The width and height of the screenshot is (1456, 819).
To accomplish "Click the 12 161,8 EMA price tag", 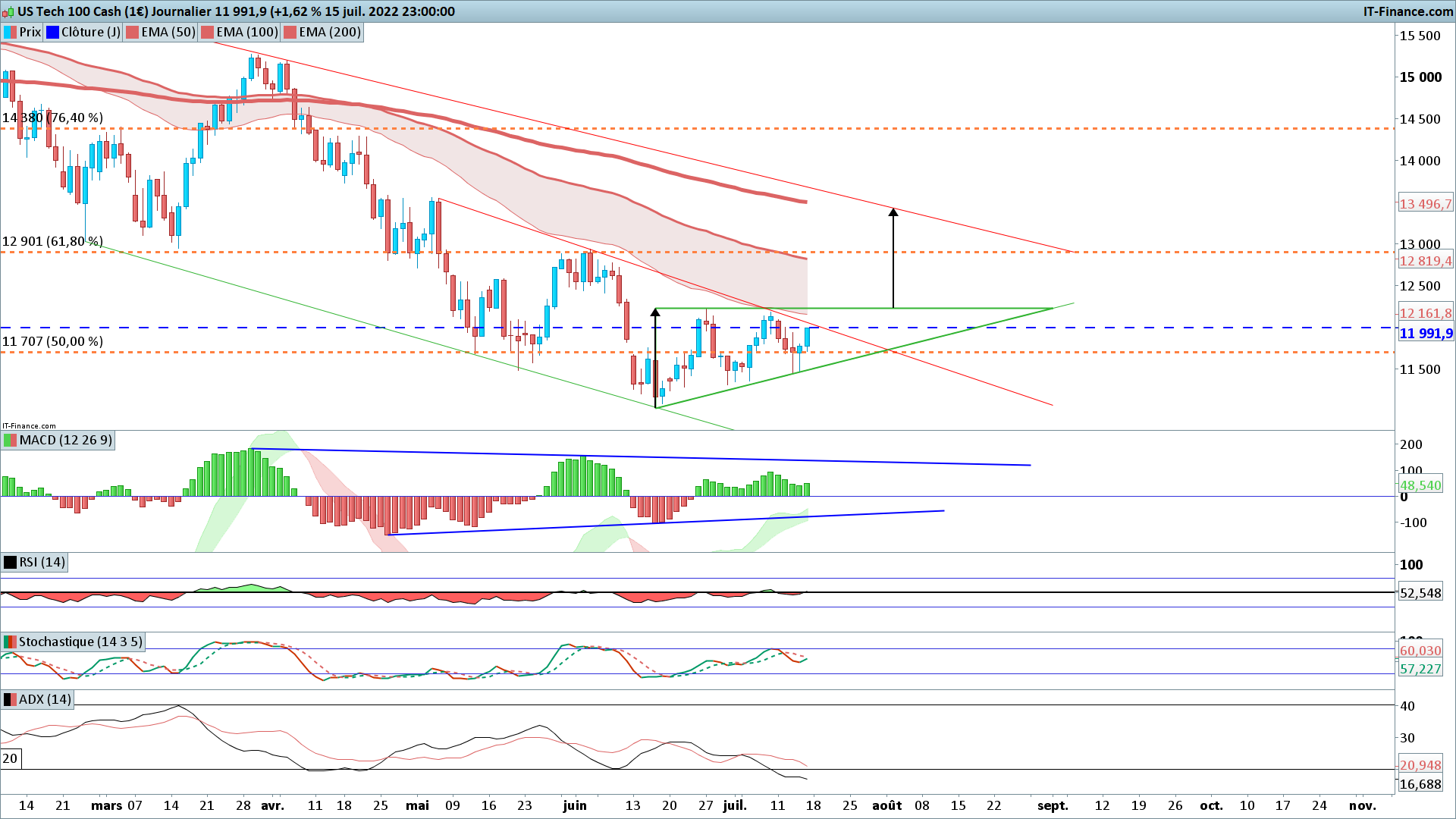I will pyautogui.click(x=1426, y=313).
